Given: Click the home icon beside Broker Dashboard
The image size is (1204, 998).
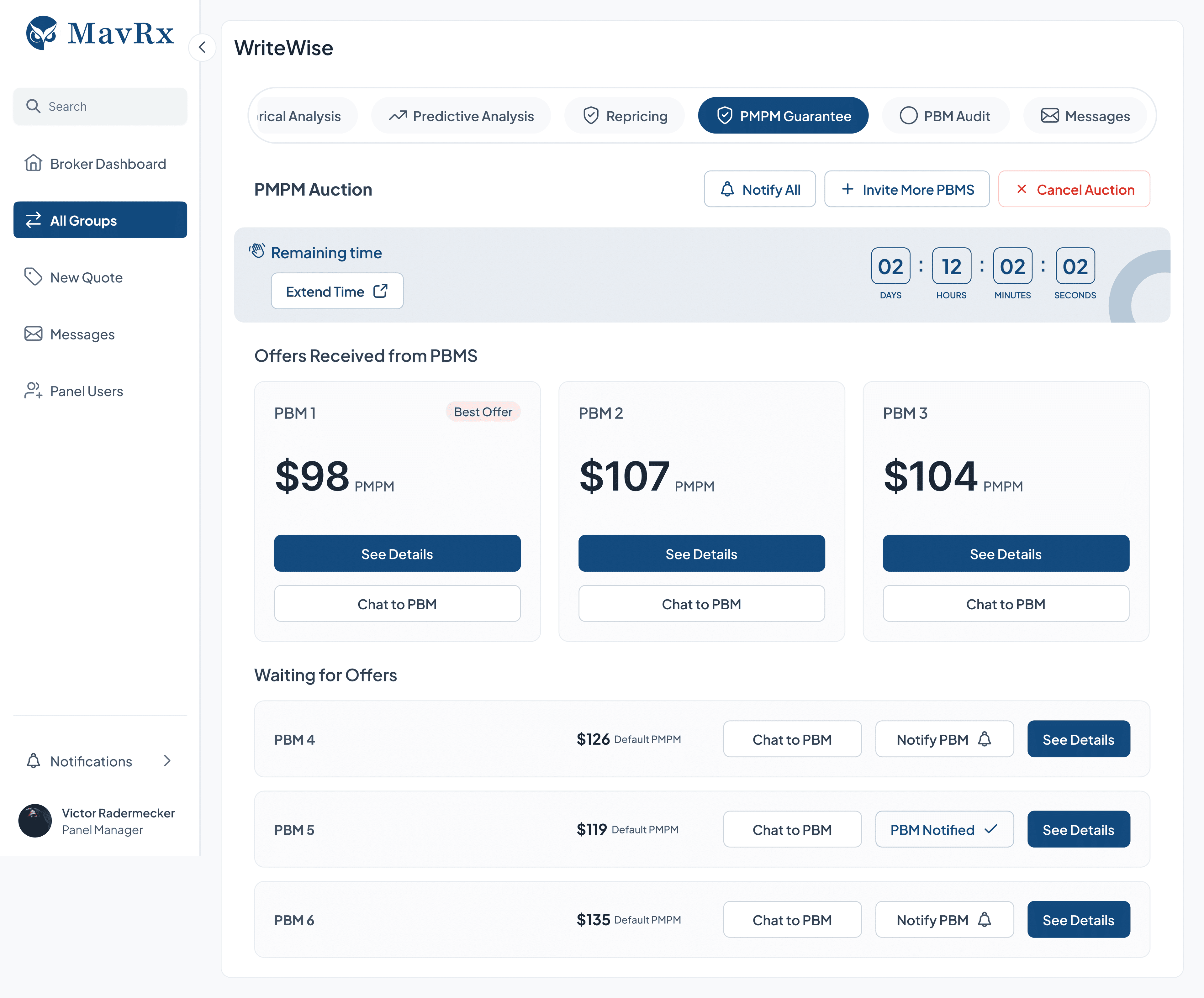Looking at the screenshot, I should pyautogui.click(x=33, y=163).
